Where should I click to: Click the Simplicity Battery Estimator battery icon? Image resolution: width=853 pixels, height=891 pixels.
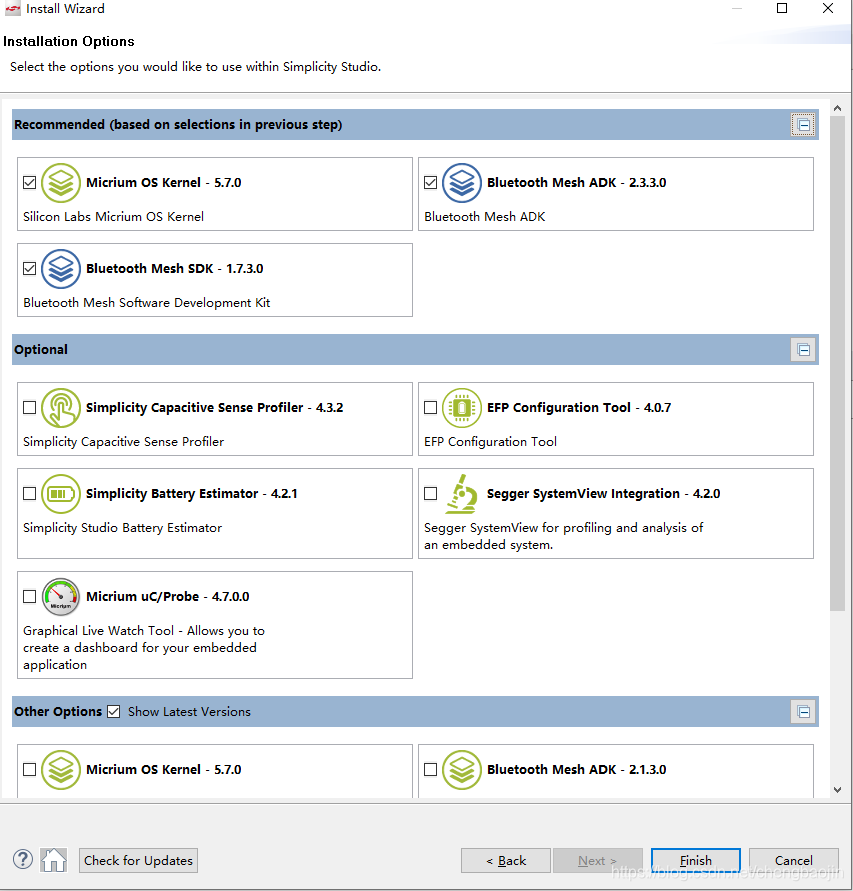(x=61, y=494)
